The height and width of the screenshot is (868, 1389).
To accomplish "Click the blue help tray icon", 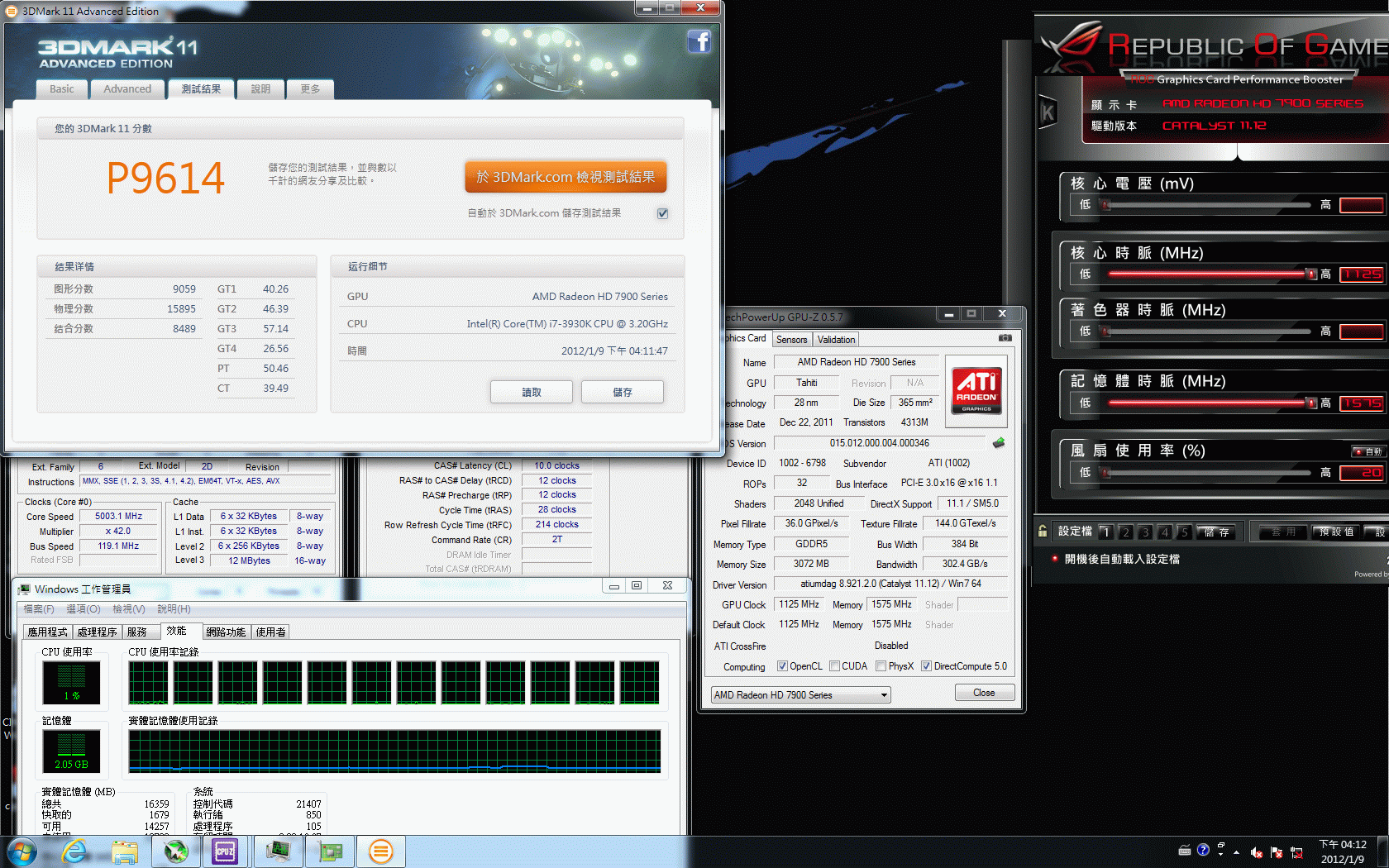I will coord(1203,850).
